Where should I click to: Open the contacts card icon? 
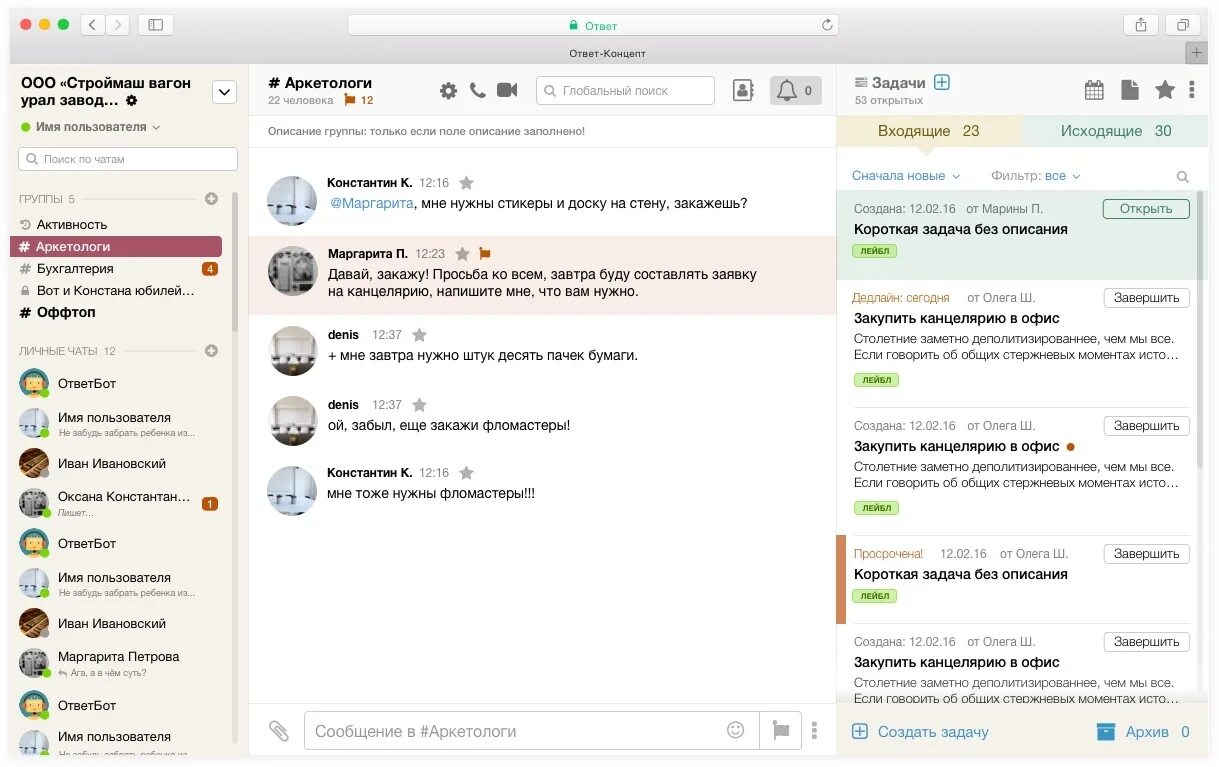pyautogui.click(x=743, y=91)
